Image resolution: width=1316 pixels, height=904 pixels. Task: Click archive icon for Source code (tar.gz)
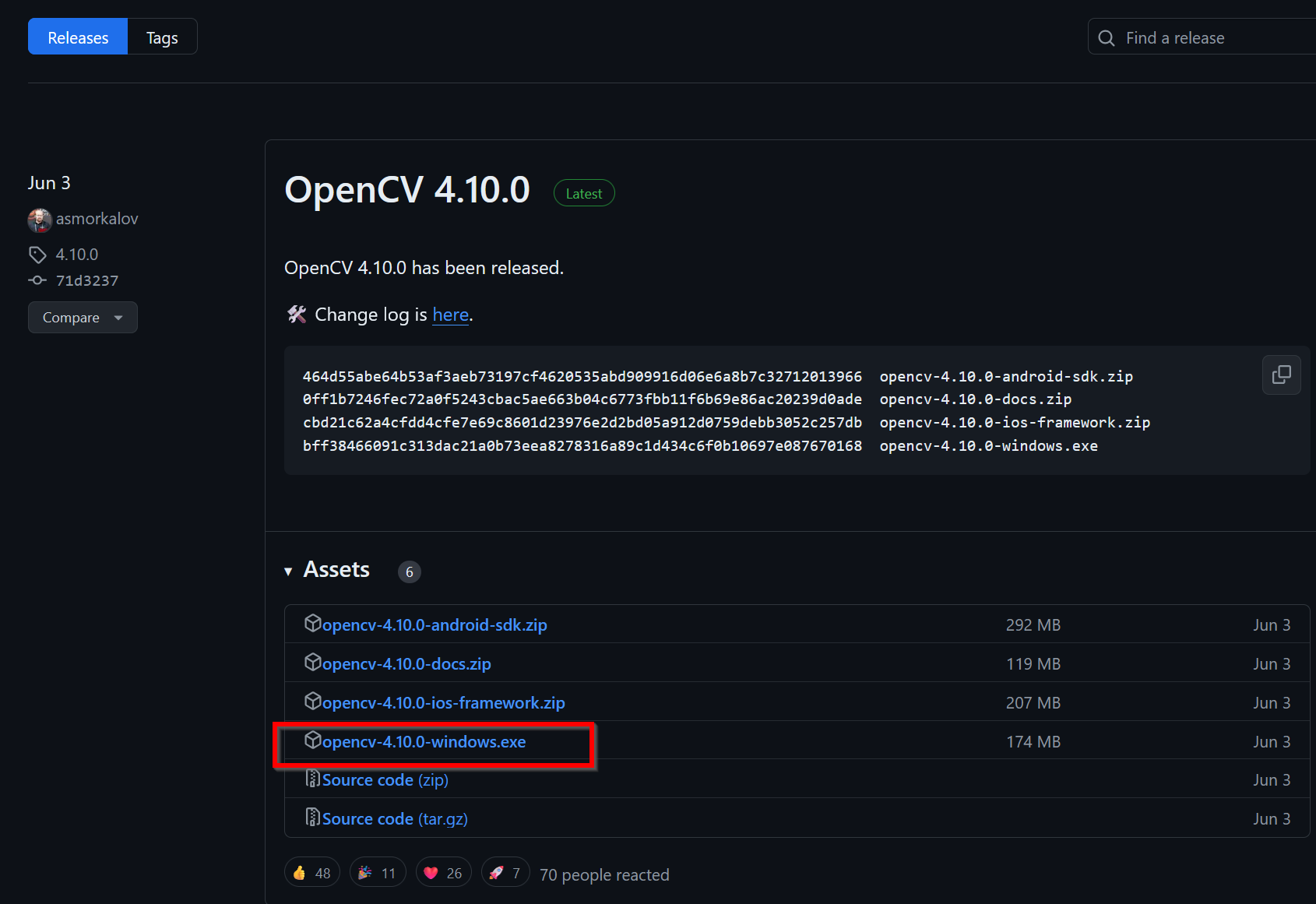[x=312, y=817]
